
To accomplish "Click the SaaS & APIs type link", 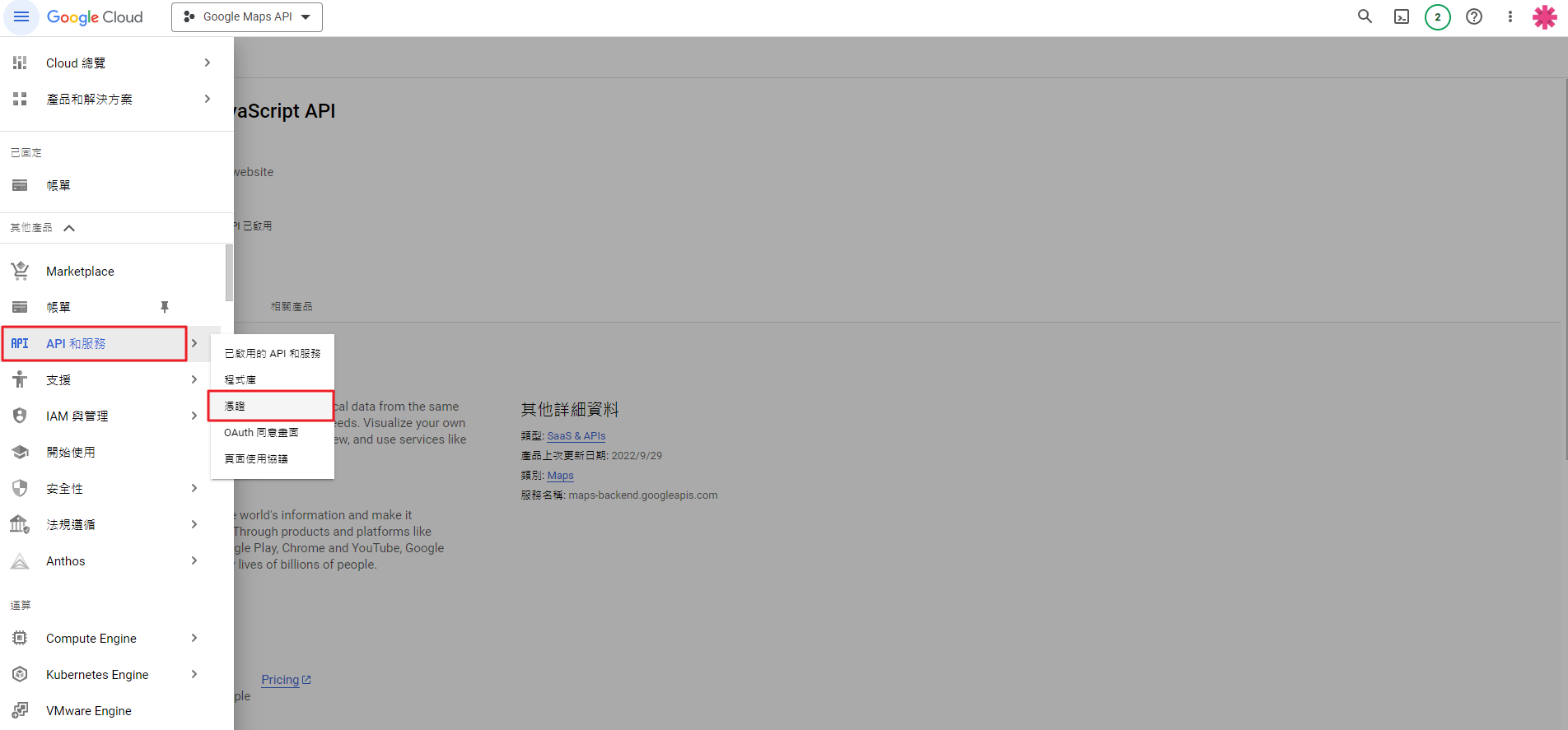I will pos(576,436).
